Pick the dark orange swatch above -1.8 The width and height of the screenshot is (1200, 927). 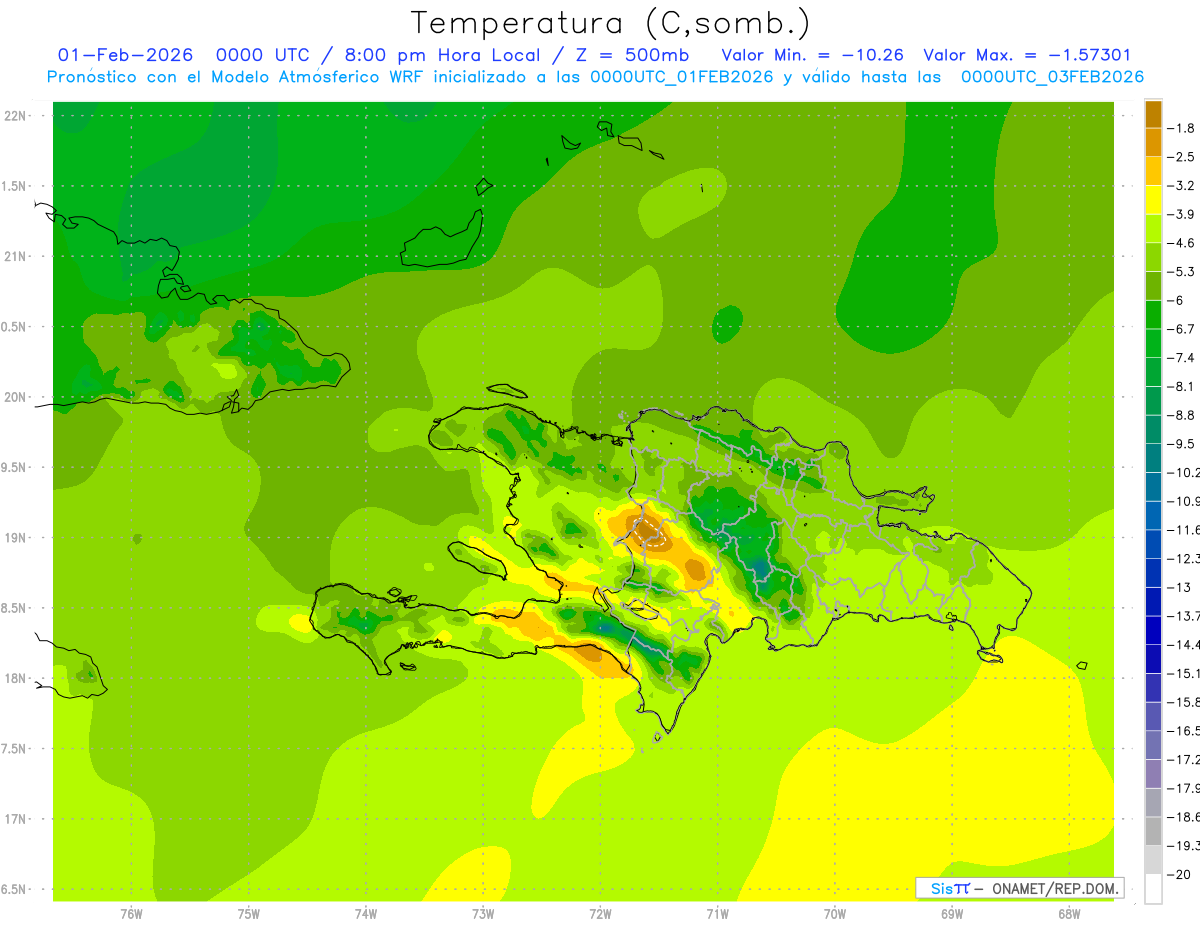pyautogui.click(x=1153, y=114)
